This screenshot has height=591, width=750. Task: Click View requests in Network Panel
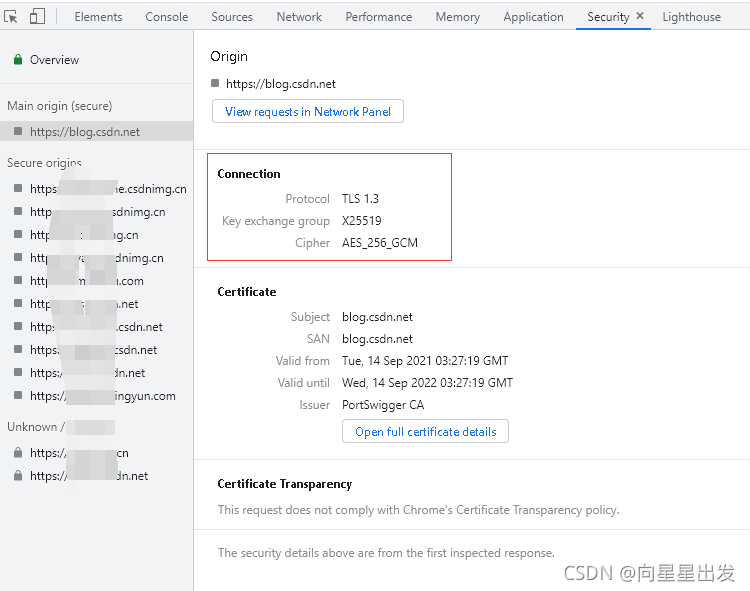tap(308, 111)
